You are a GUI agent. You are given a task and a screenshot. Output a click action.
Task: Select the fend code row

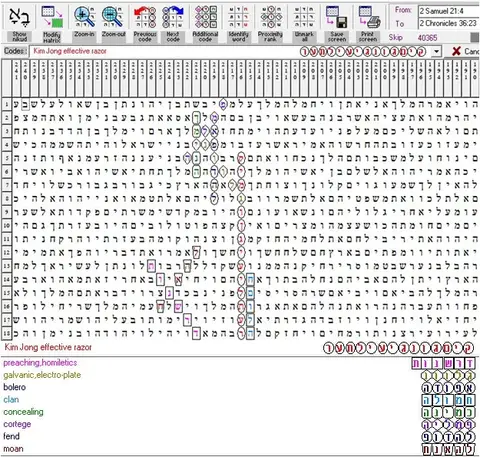click(x=240, y=436)
